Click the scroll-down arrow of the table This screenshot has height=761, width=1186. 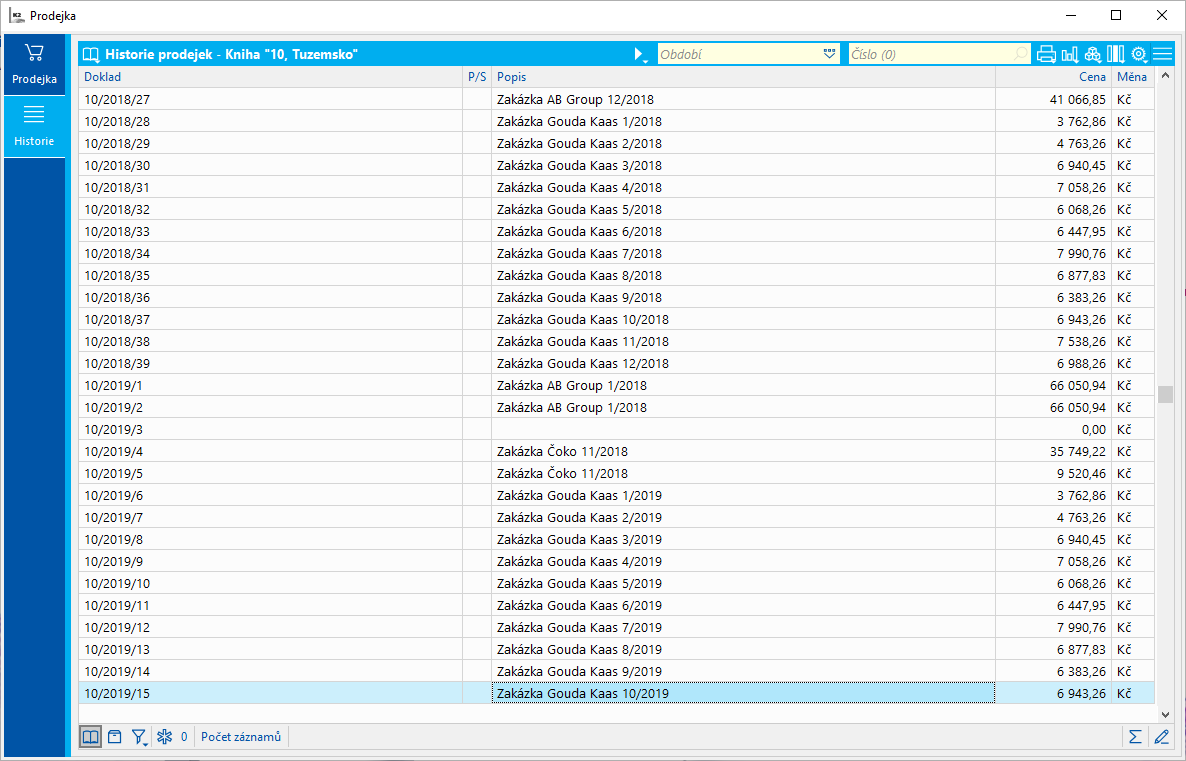[x=1165, y=715]
